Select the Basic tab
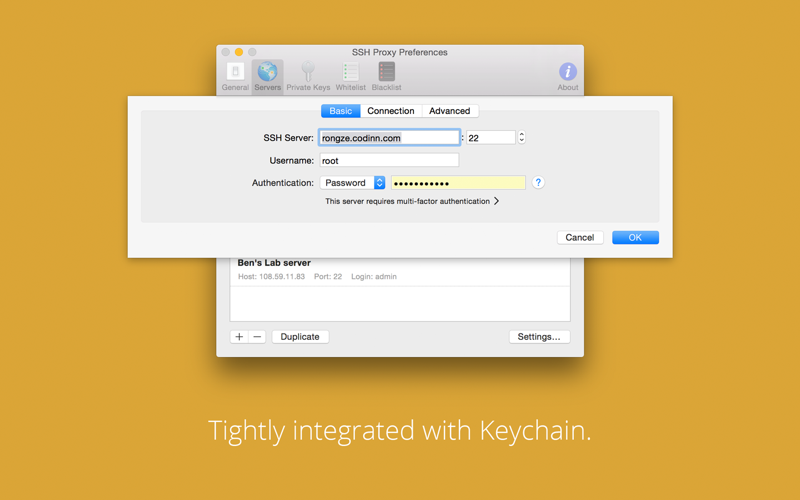The height and width of the screenshot is (500, 800). tap(340, 111)
